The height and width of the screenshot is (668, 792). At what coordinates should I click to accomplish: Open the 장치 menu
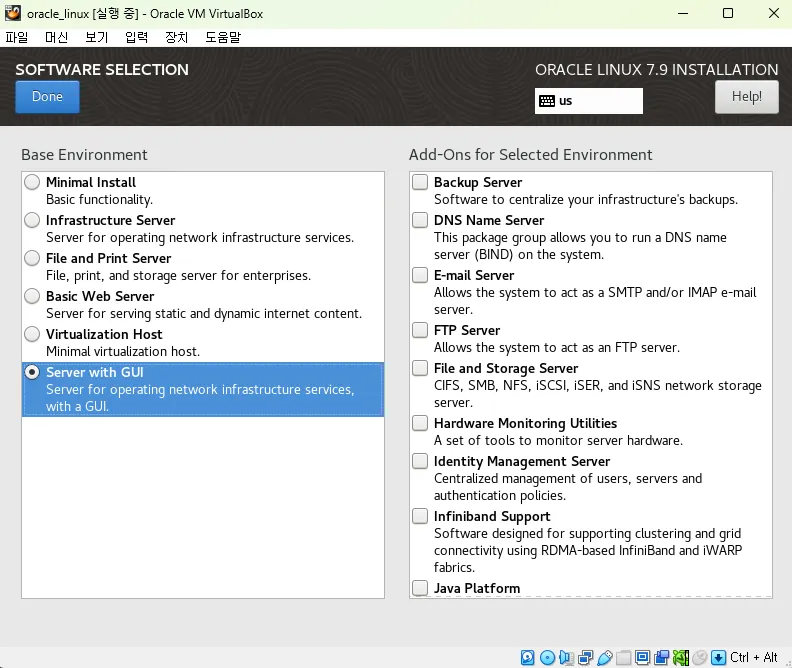(176, 37)
